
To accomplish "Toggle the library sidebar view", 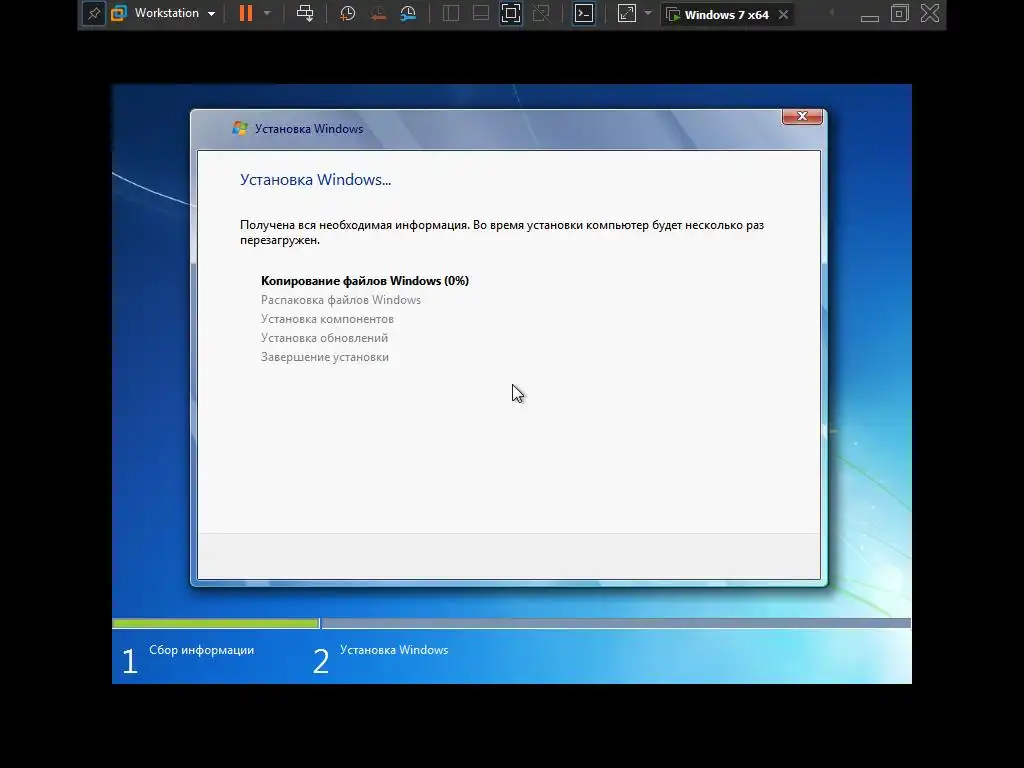I will 451,13.
